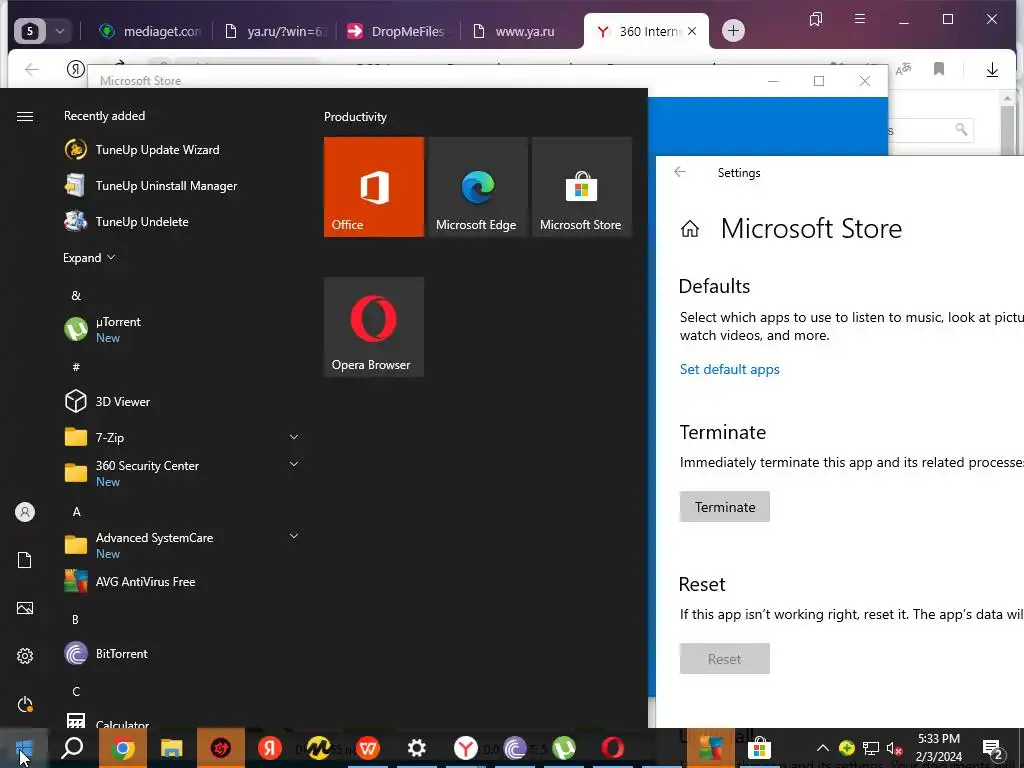Open the action center notifications icon
The image size is (1024, 768).
point(993,749)
